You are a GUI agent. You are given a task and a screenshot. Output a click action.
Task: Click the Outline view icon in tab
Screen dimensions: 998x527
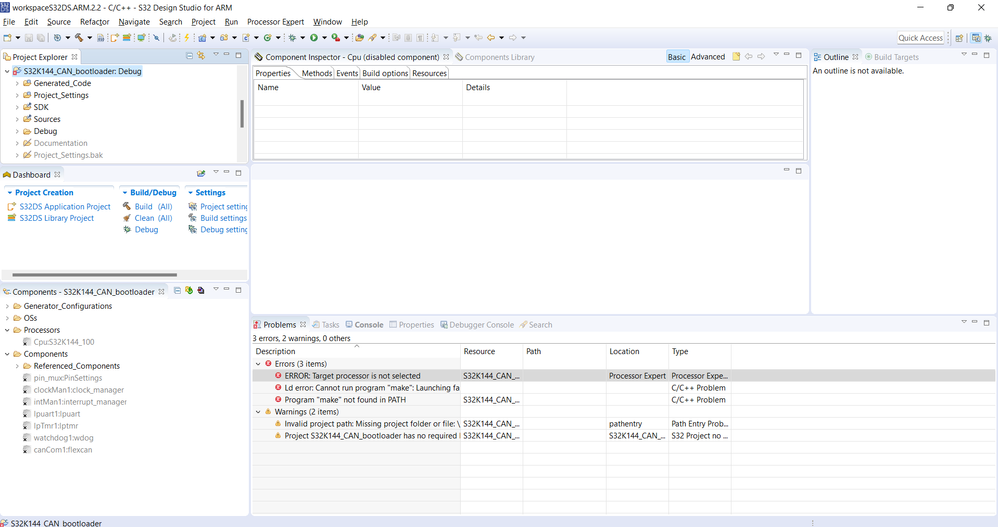click(x=817, y=57)
